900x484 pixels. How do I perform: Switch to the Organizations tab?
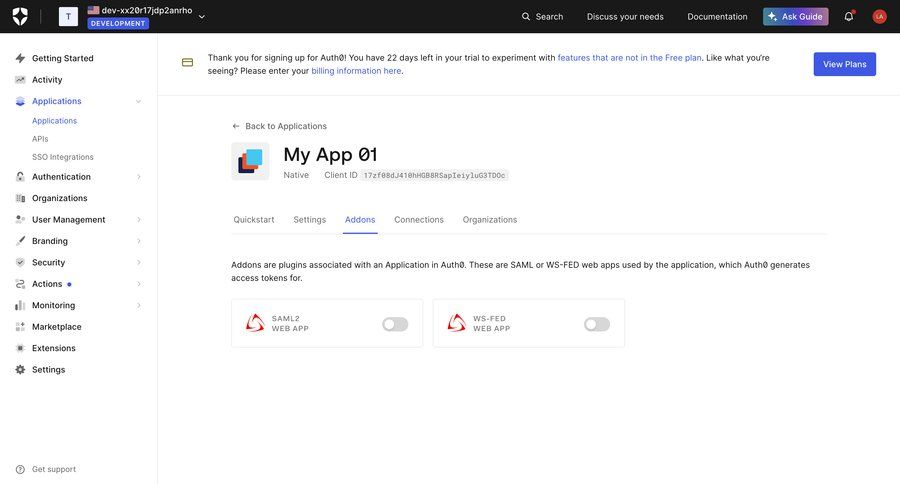(490, 219)
